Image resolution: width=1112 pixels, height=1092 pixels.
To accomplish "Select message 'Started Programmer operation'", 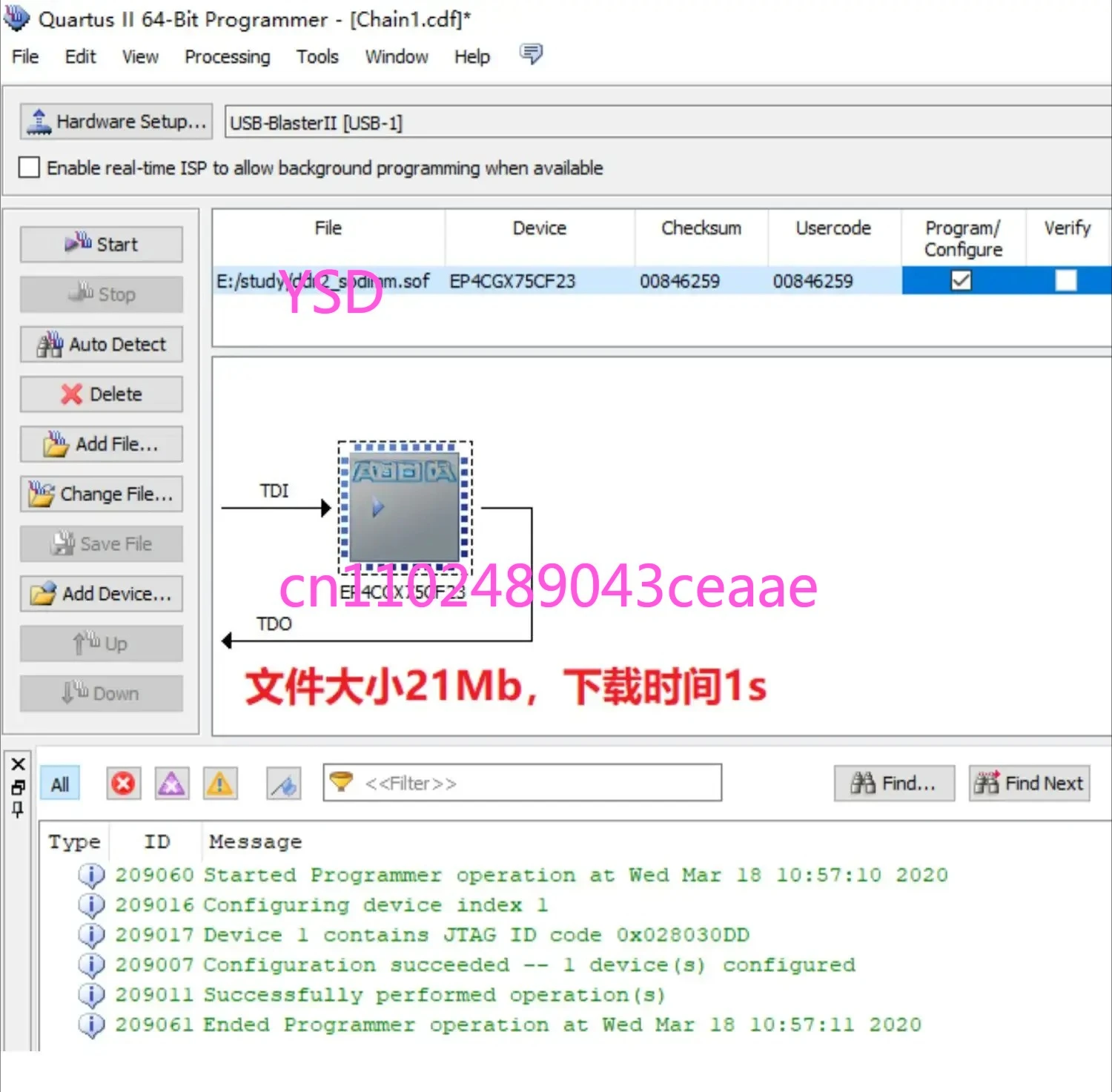I will pos(575,875).
